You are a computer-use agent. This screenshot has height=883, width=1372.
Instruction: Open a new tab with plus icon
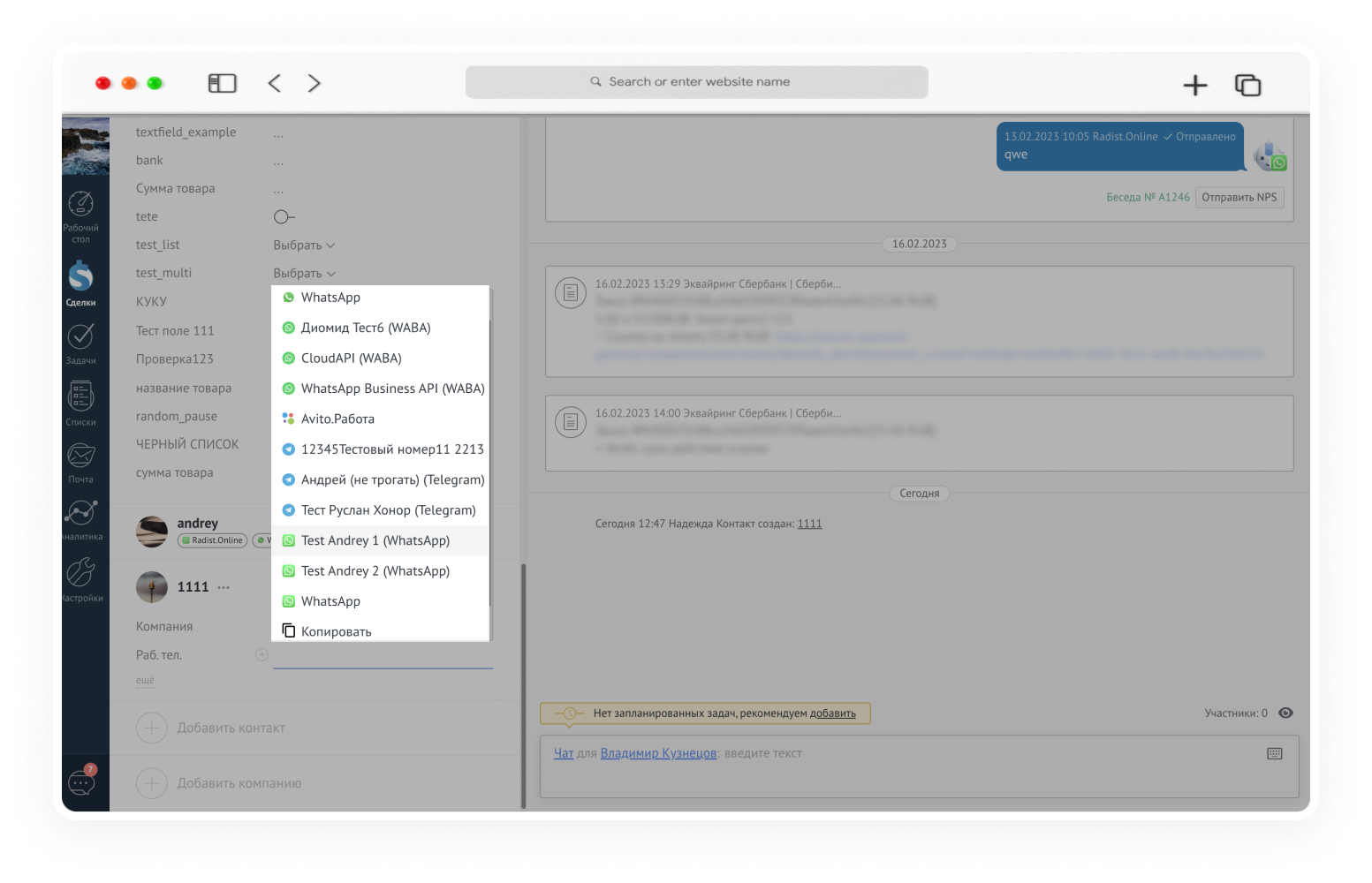click(1195, 85)
